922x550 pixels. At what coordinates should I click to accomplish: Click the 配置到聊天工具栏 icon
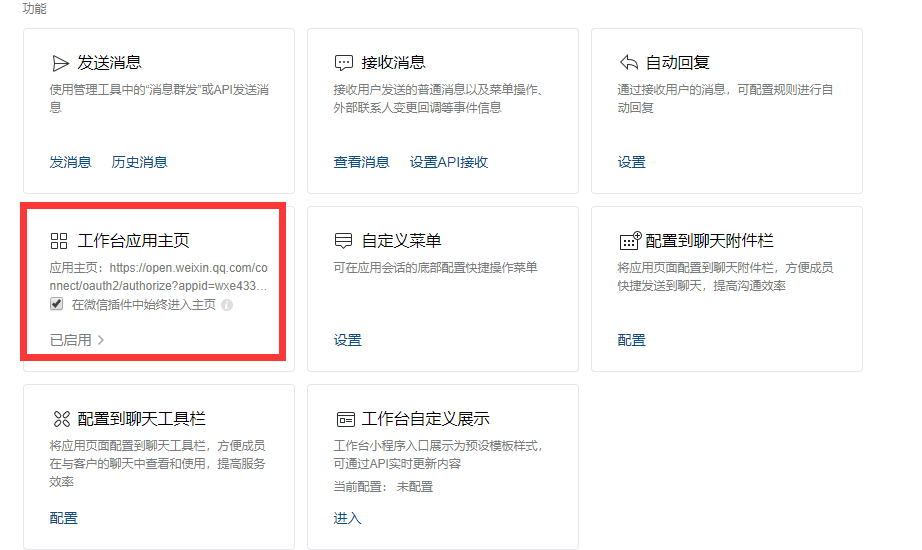click(x=59, y=419)
